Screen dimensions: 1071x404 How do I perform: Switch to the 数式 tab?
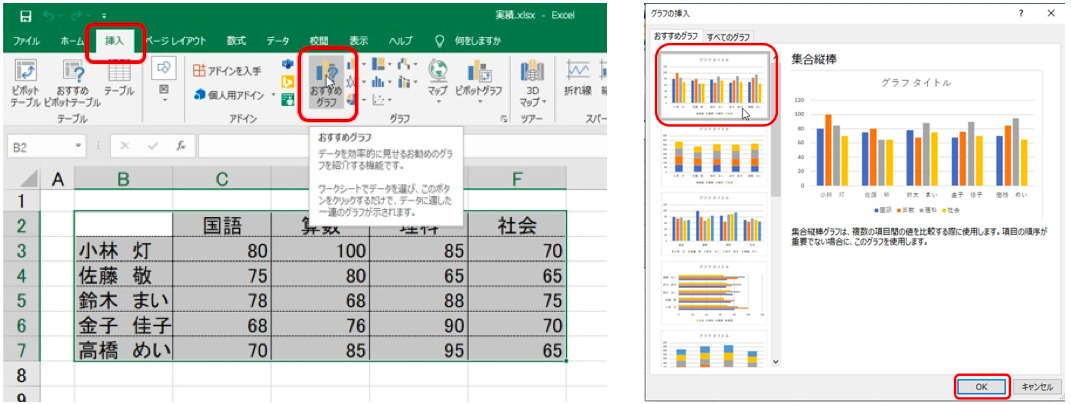[236, 41]
